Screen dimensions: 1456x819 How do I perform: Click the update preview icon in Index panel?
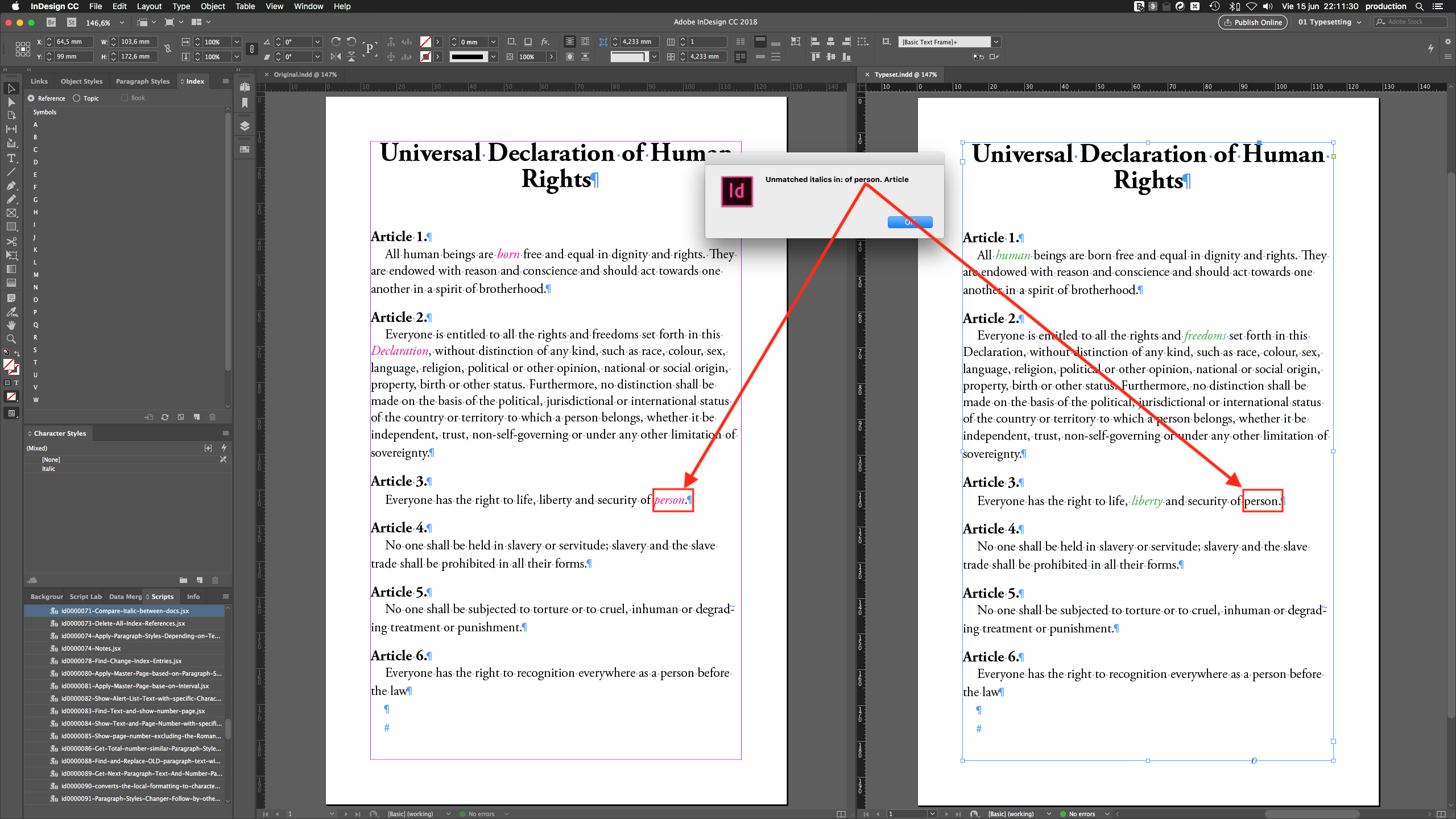165,417
